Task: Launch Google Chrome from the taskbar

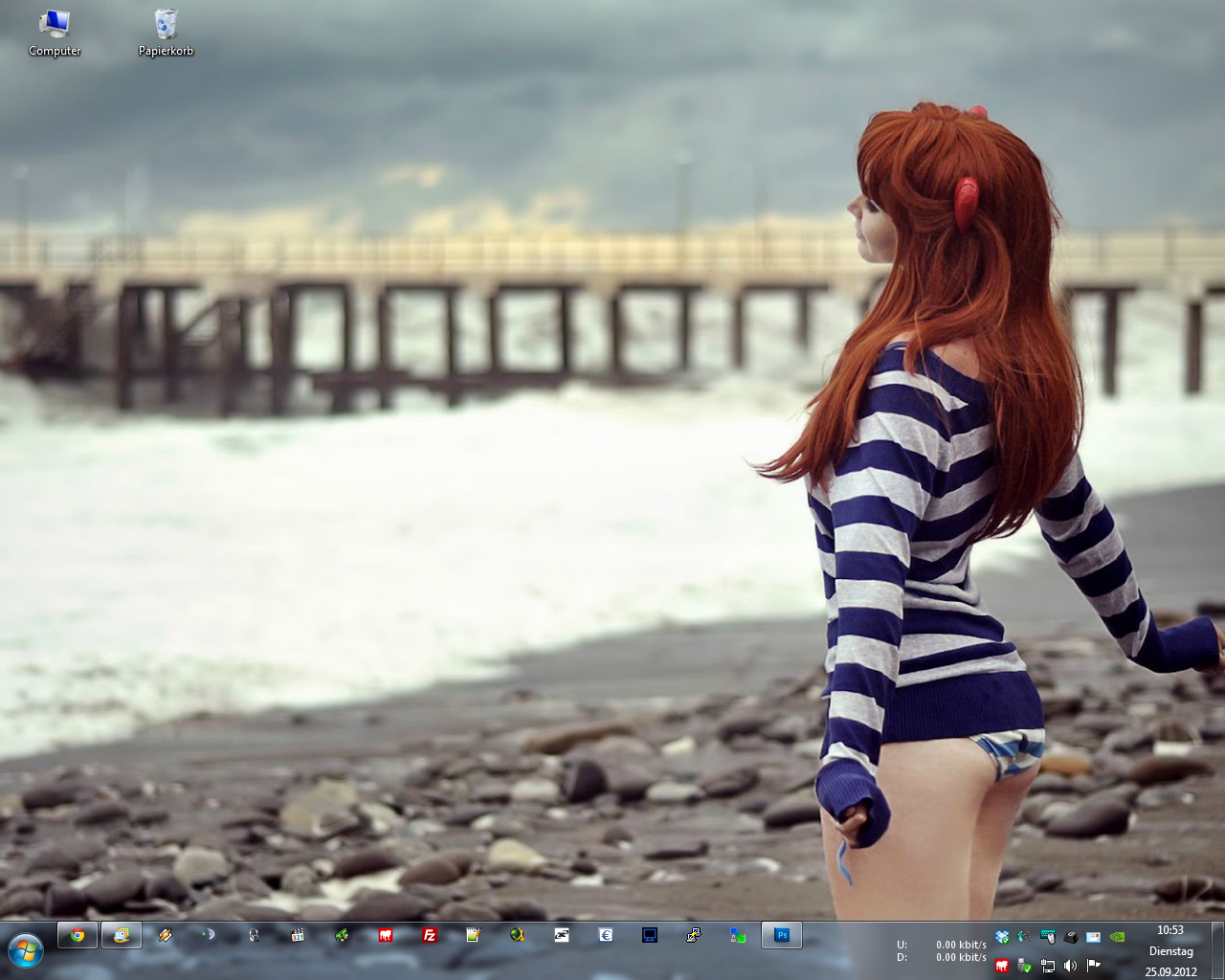Action: click(78, 935)
